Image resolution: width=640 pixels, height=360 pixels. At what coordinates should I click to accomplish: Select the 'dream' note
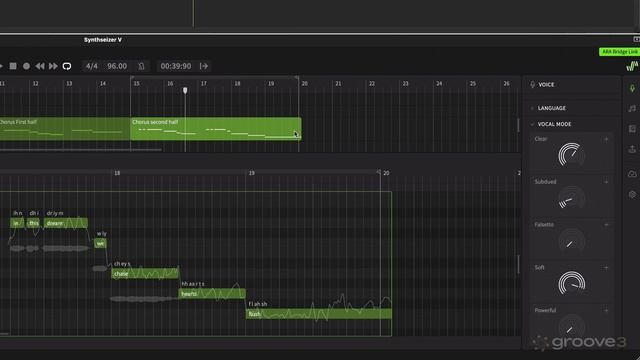[66, 223]
